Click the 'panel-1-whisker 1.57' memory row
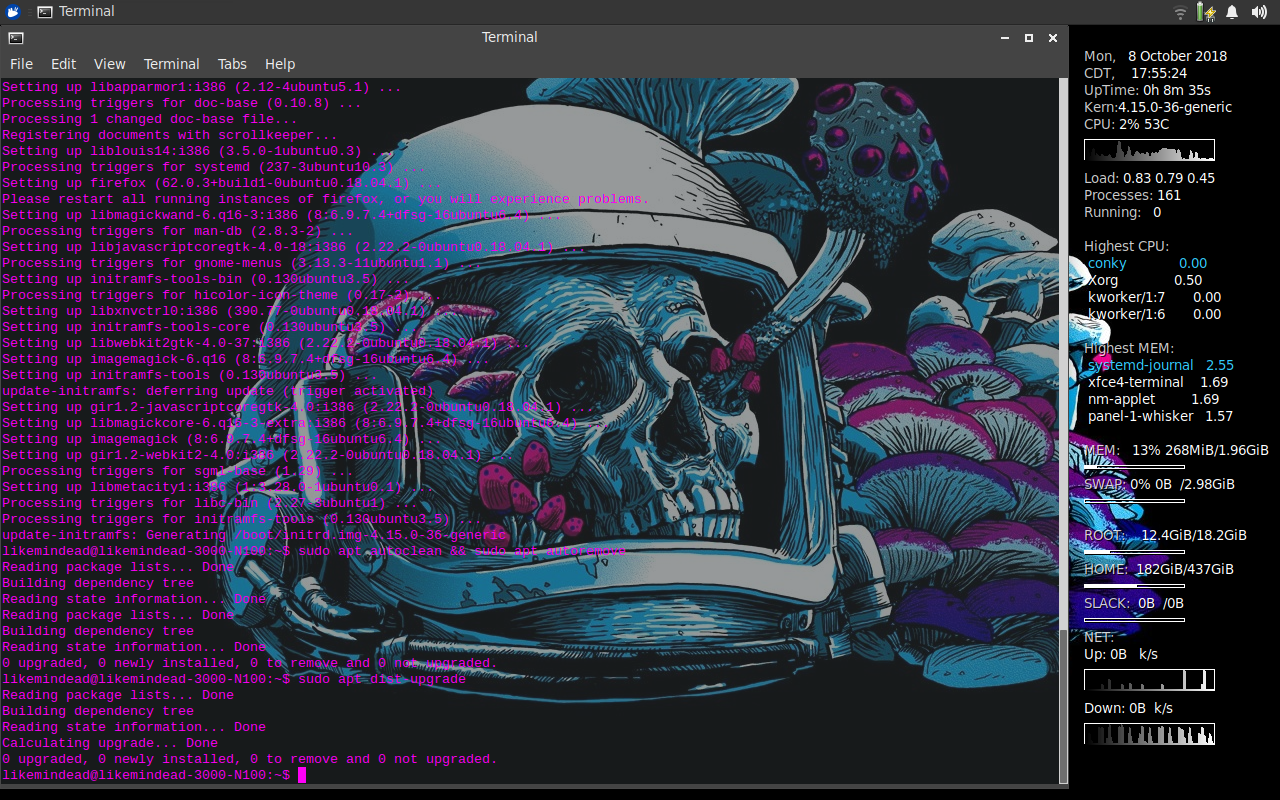The width and height of the screenshot is (1280, 800). [x=1160, y=416]
